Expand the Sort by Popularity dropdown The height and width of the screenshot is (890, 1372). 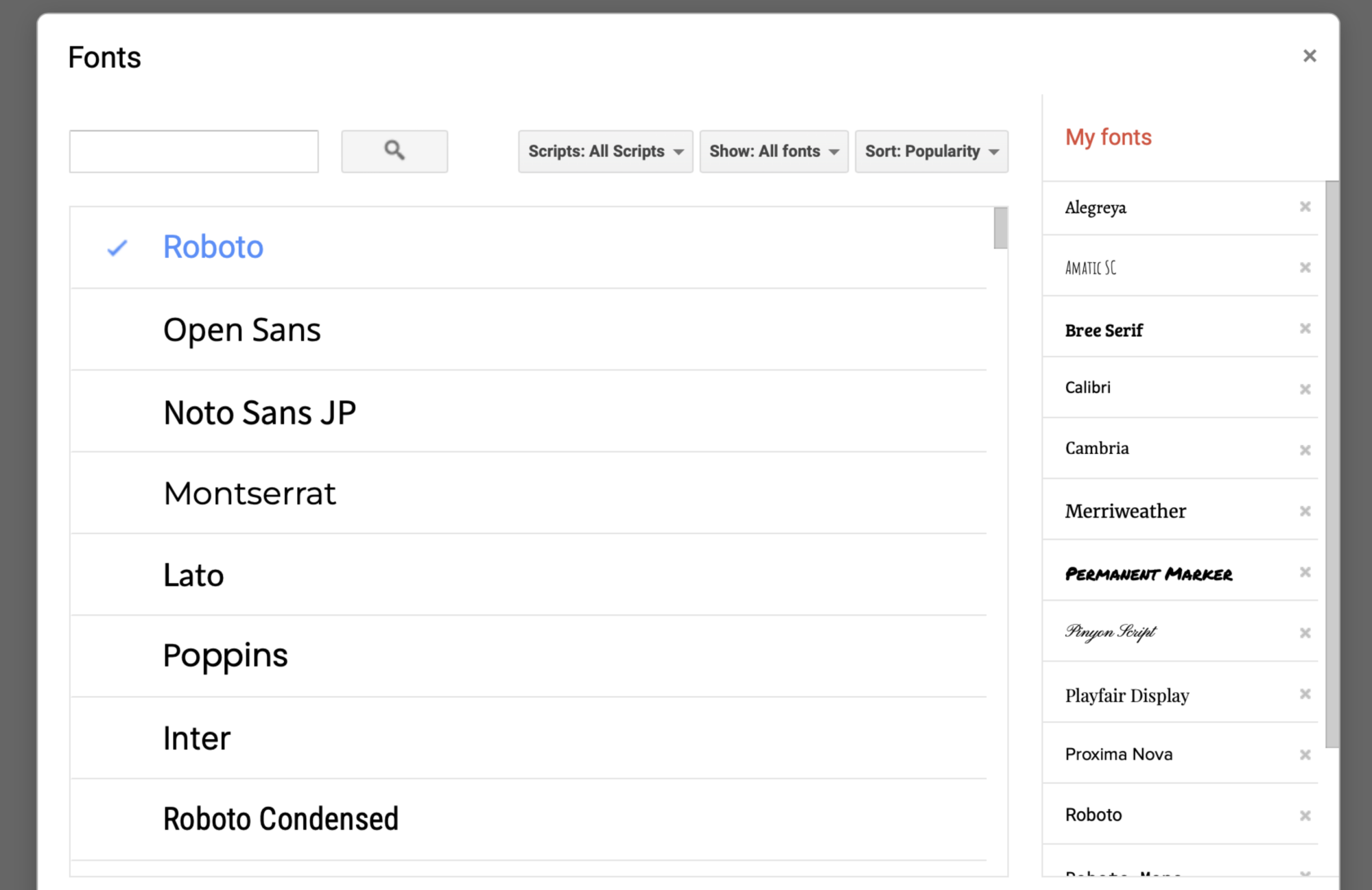[931, 151]
